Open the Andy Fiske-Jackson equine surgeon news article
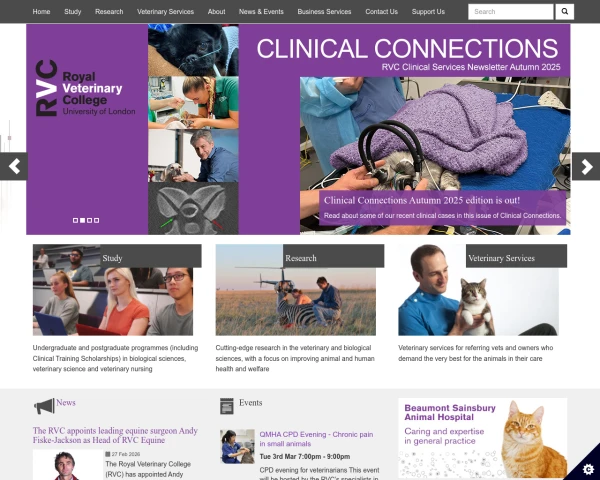The image size is (600, 480). tap(115, 435)
